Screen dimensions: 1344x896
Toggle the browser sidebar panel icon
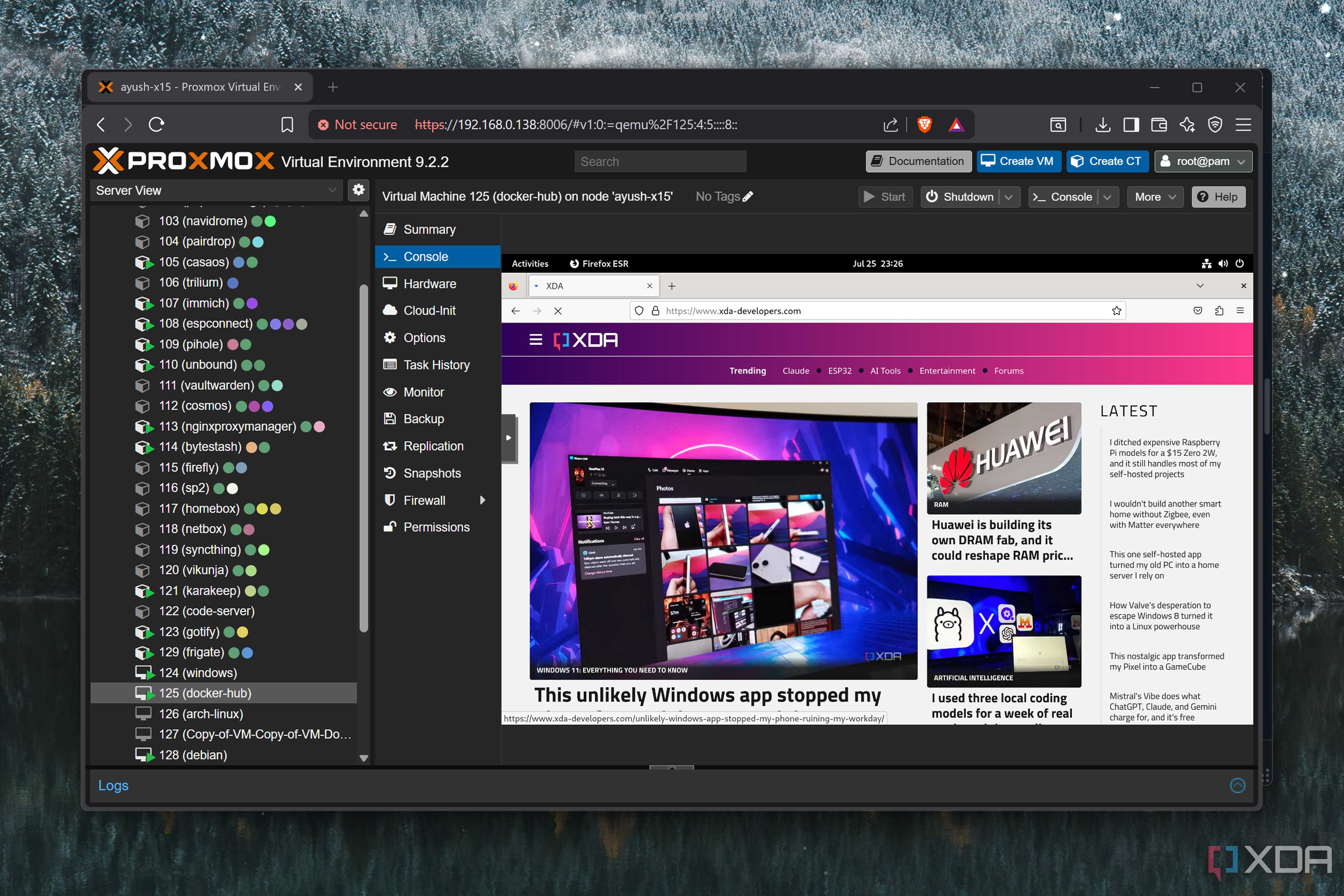[x=1131, y=124]
